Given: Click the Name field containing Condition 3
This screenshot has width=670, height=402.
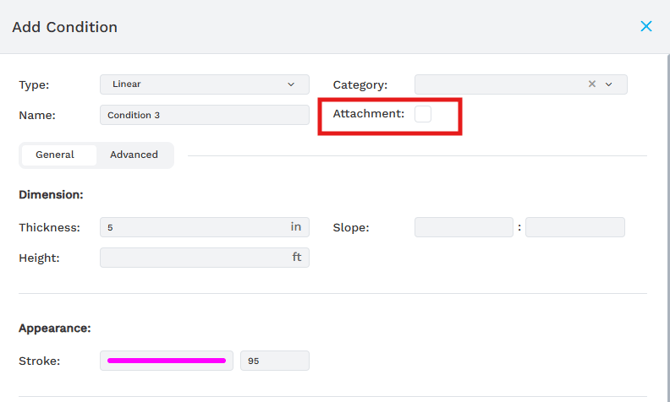Looking at the screenshot, I should pyautogui.click(x=204, y=115).
